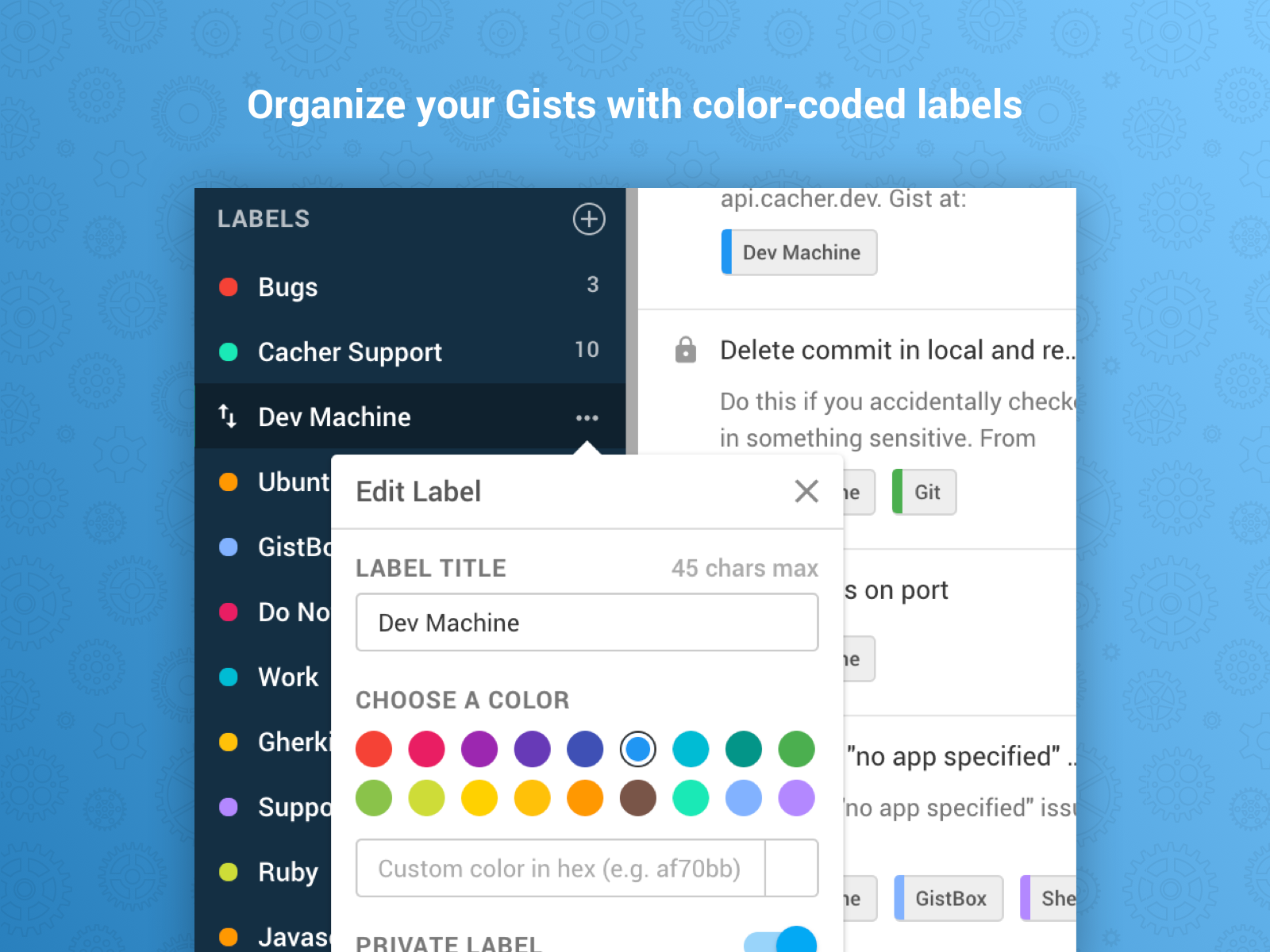Choose the green color swatch
This screenshot has width=1270, height=952.
796,749
